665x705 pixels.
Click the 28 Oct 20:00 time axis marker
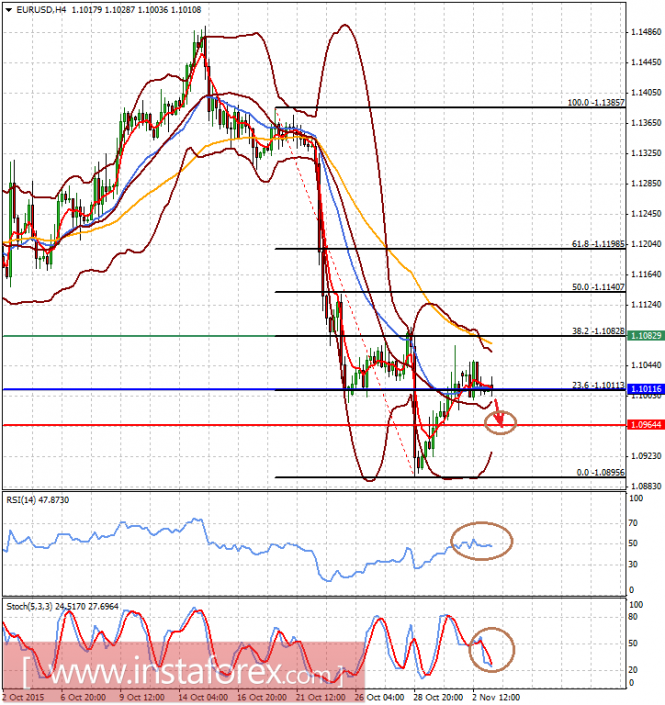click(438, 697)
